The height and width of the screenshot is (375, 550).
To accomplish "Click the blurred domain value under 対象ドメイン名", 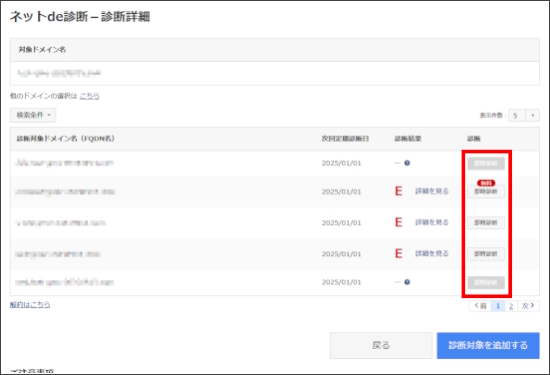I will (x=59, y=73).
